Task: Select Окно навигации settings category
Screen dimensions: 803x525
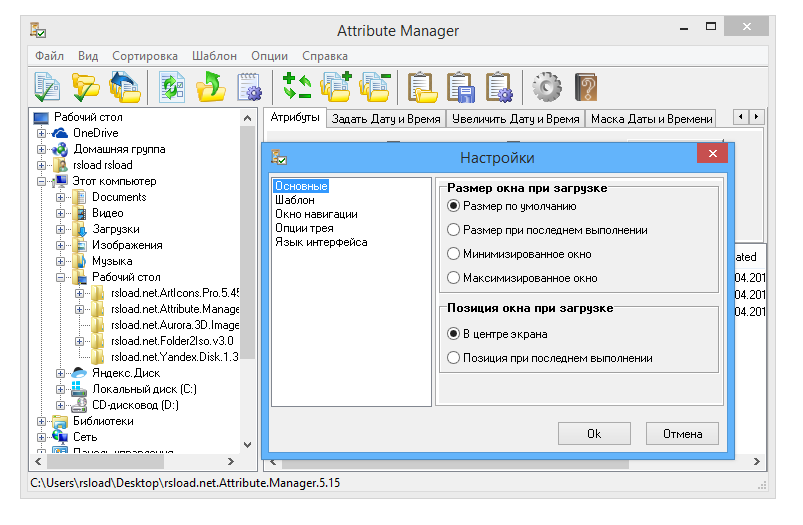Action: coord(316,214)
